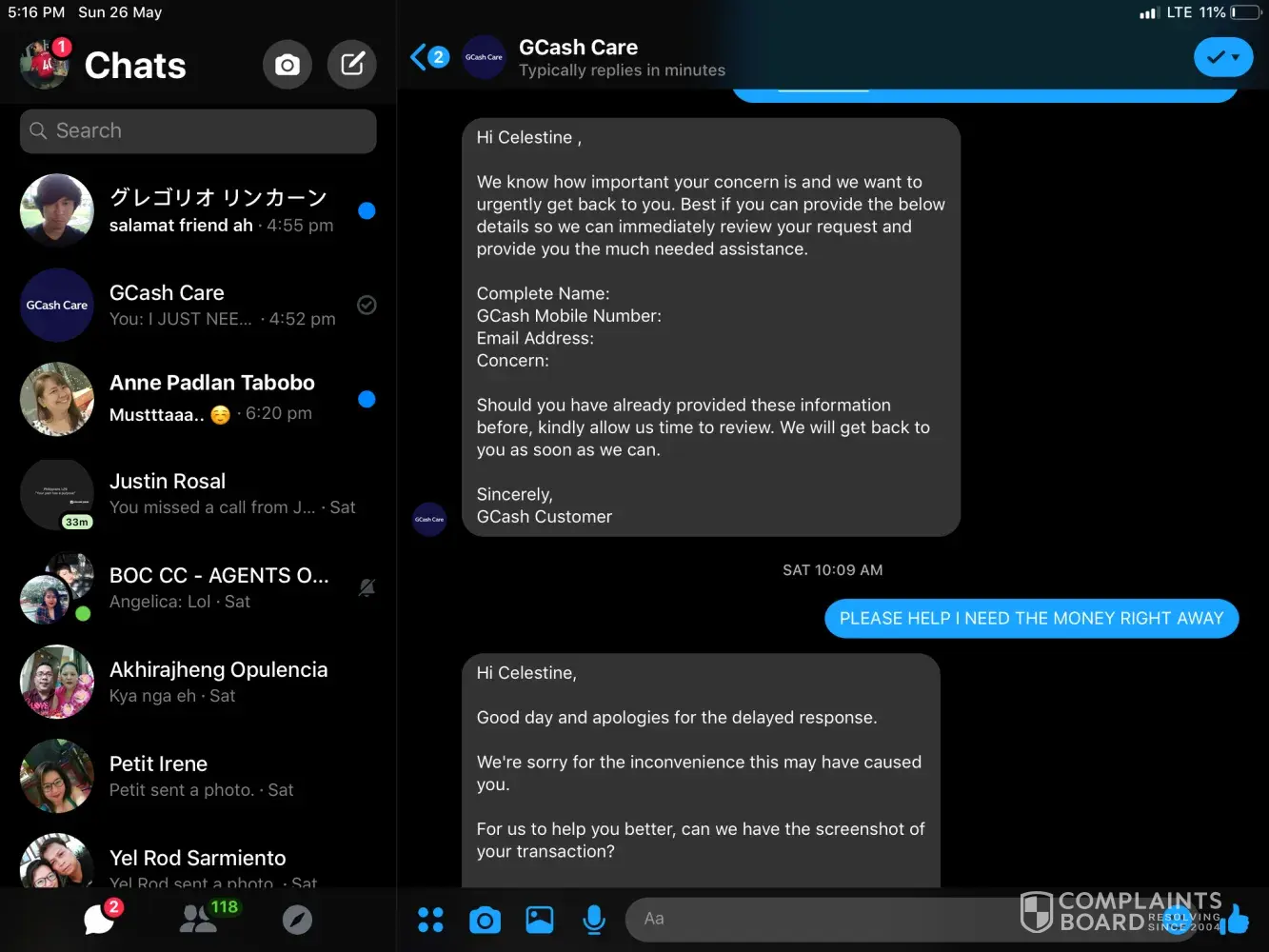Compose a new message with pencil icon
Screen dimensions: 1269x952
pos(352,65)
